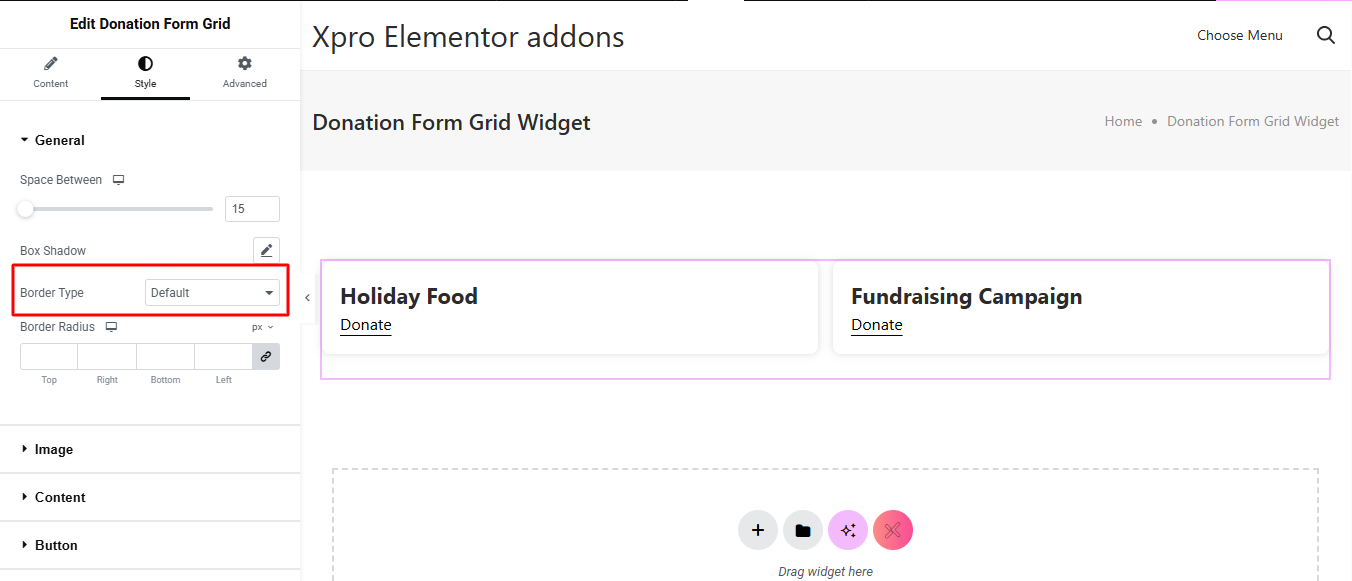Expand the Image section
The height and width of the screenshot is (581, 1352).
pyautogui.click(x=53, y=450)
